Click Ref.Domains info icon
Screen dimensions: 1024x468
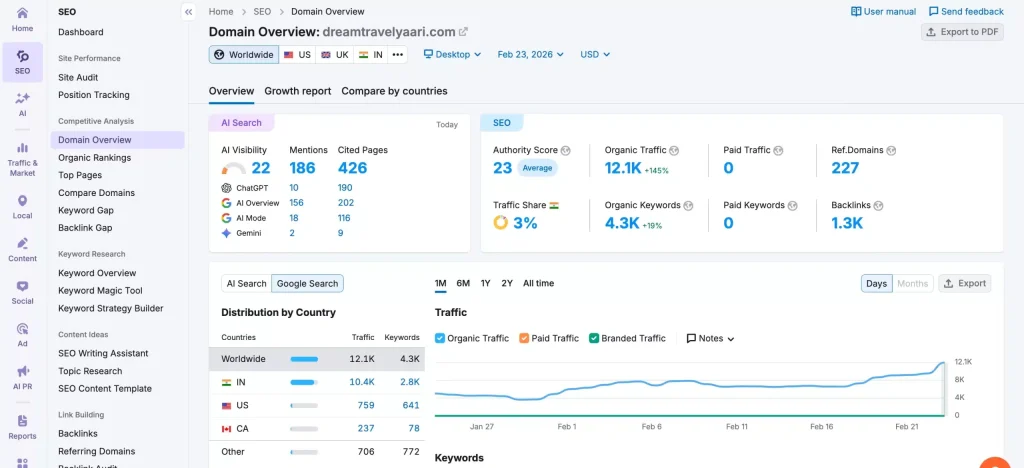(891, 150)
